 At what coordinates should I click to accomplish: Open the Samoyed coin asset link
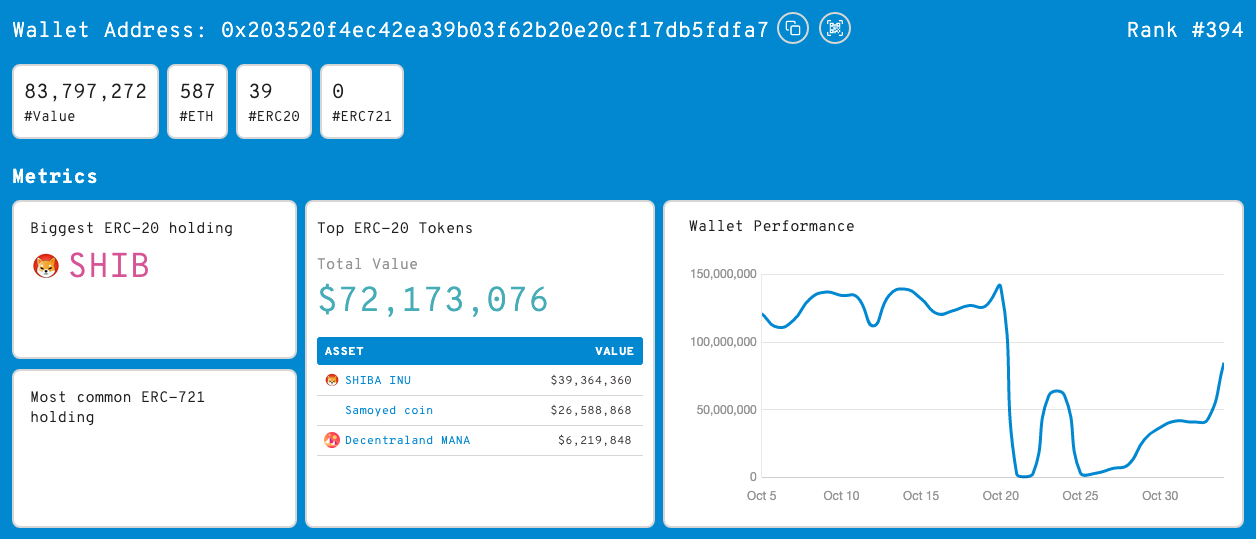coord(389,410)
